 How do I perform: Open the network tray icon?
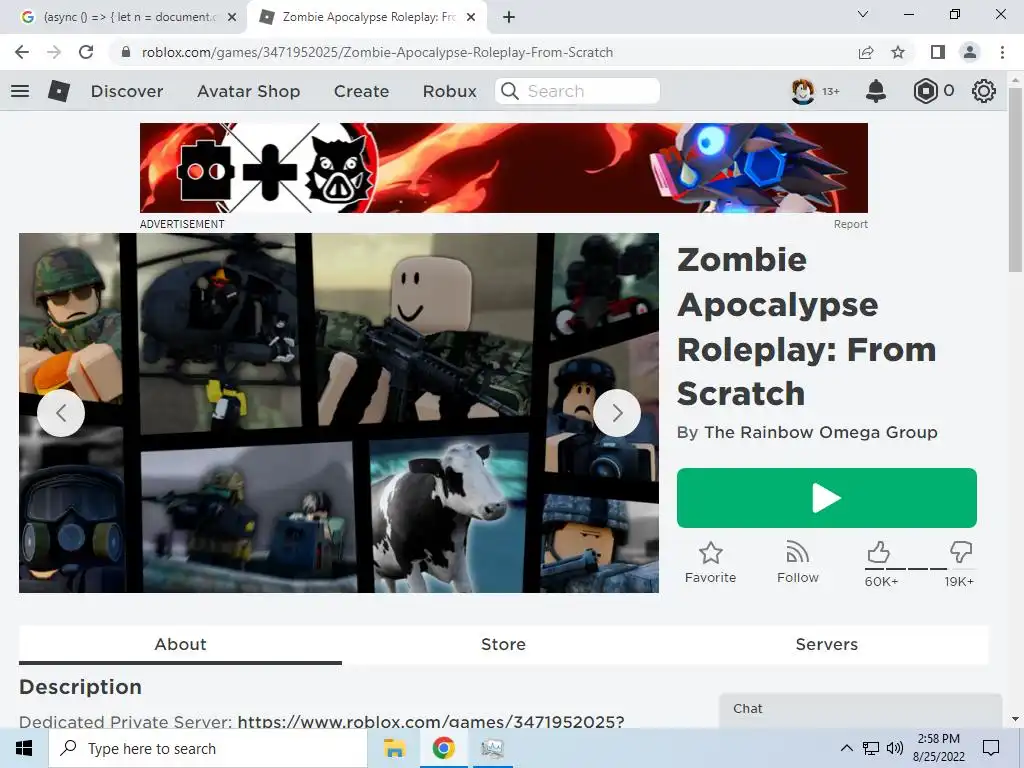(871, 748)
